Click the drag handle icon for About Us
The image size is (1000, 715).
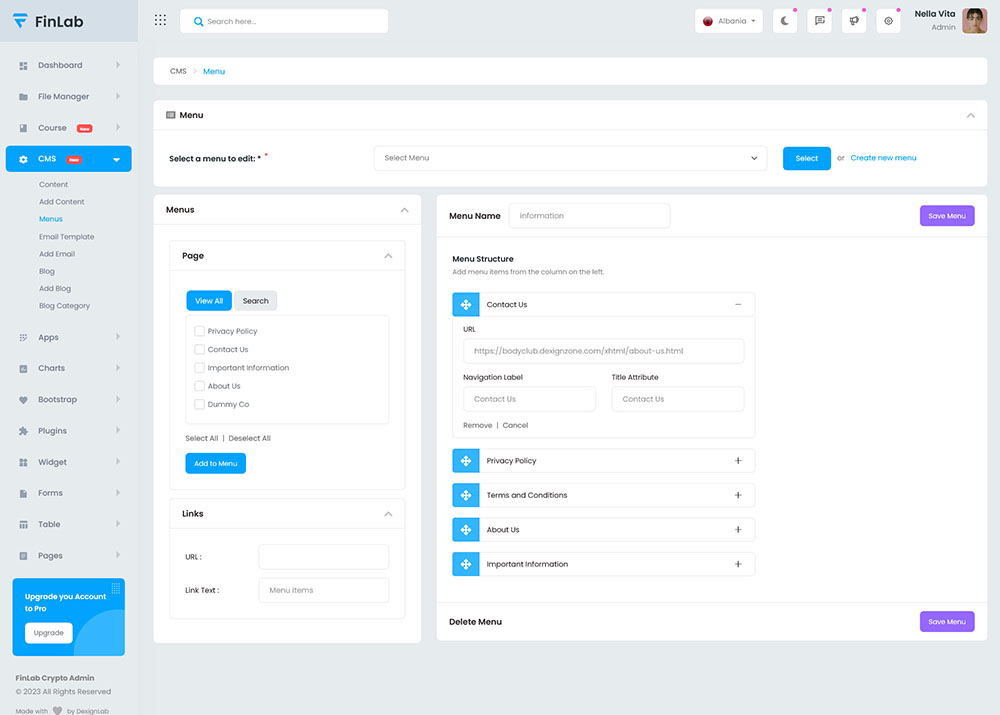466,530
